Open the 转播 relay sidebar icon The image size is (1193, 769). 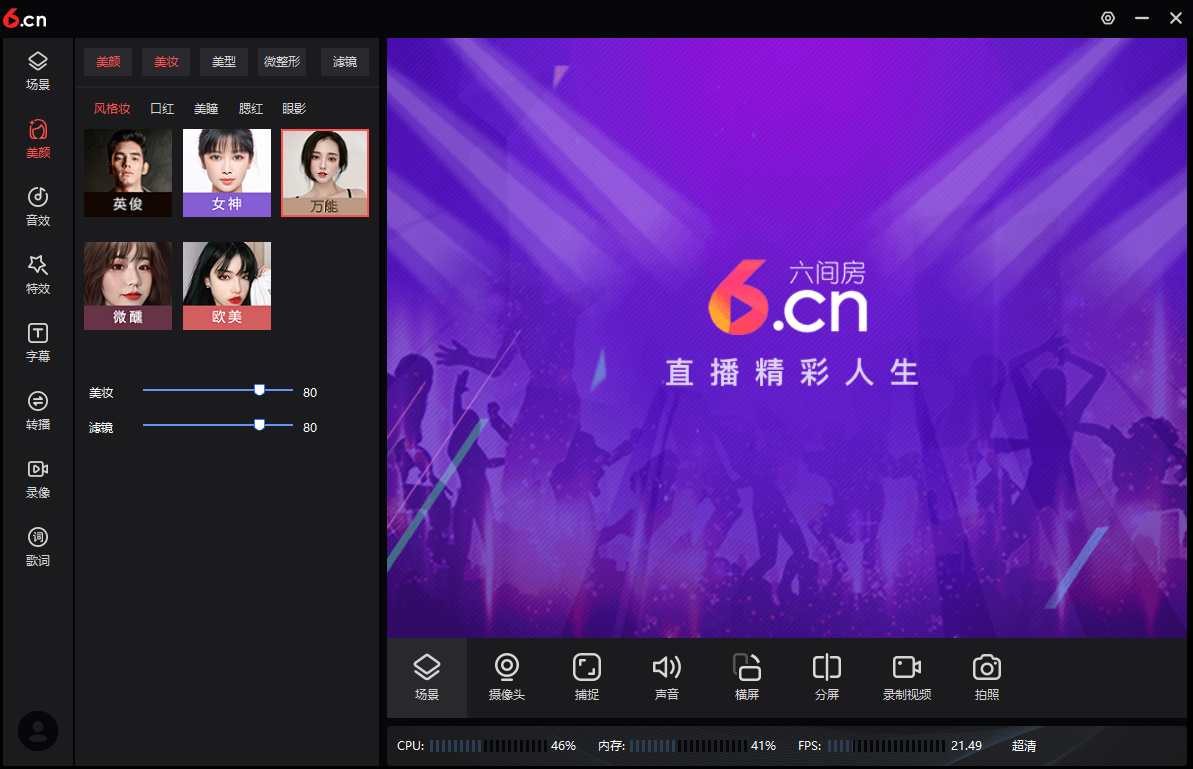click(38, 410)
